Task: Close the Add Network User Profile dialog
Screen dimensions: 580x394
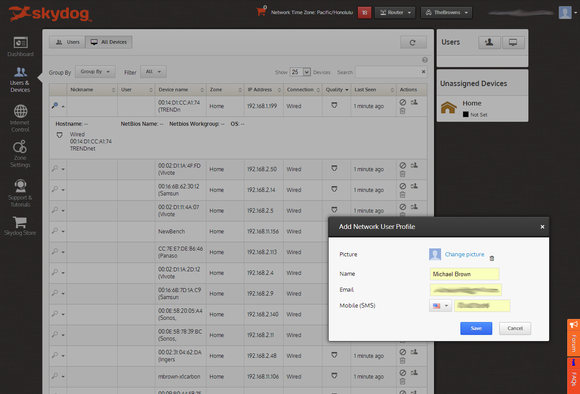Action: tap(542, 227)
